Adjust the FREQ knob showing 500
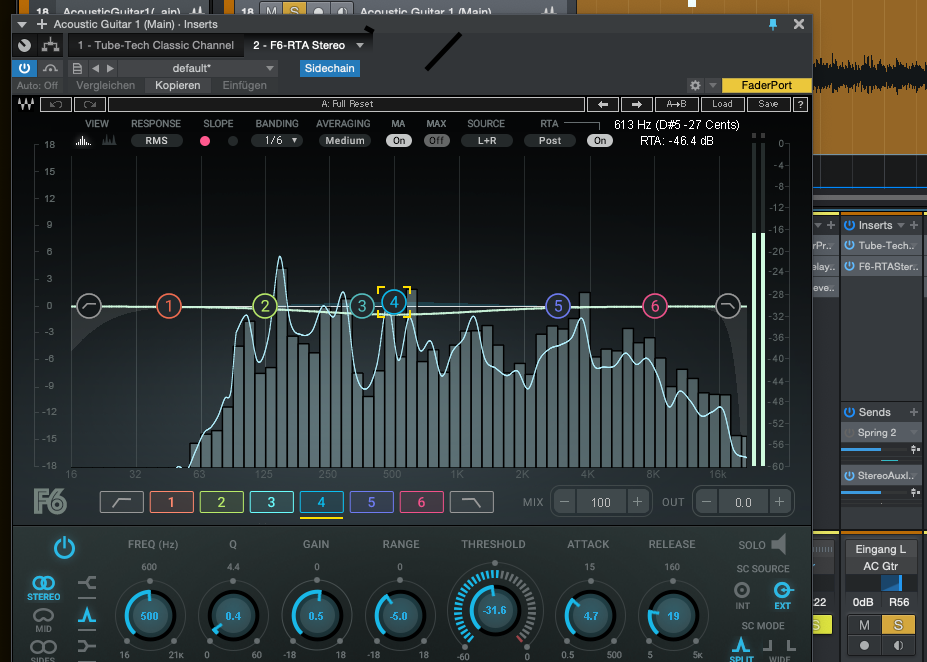 pos(149,616)
